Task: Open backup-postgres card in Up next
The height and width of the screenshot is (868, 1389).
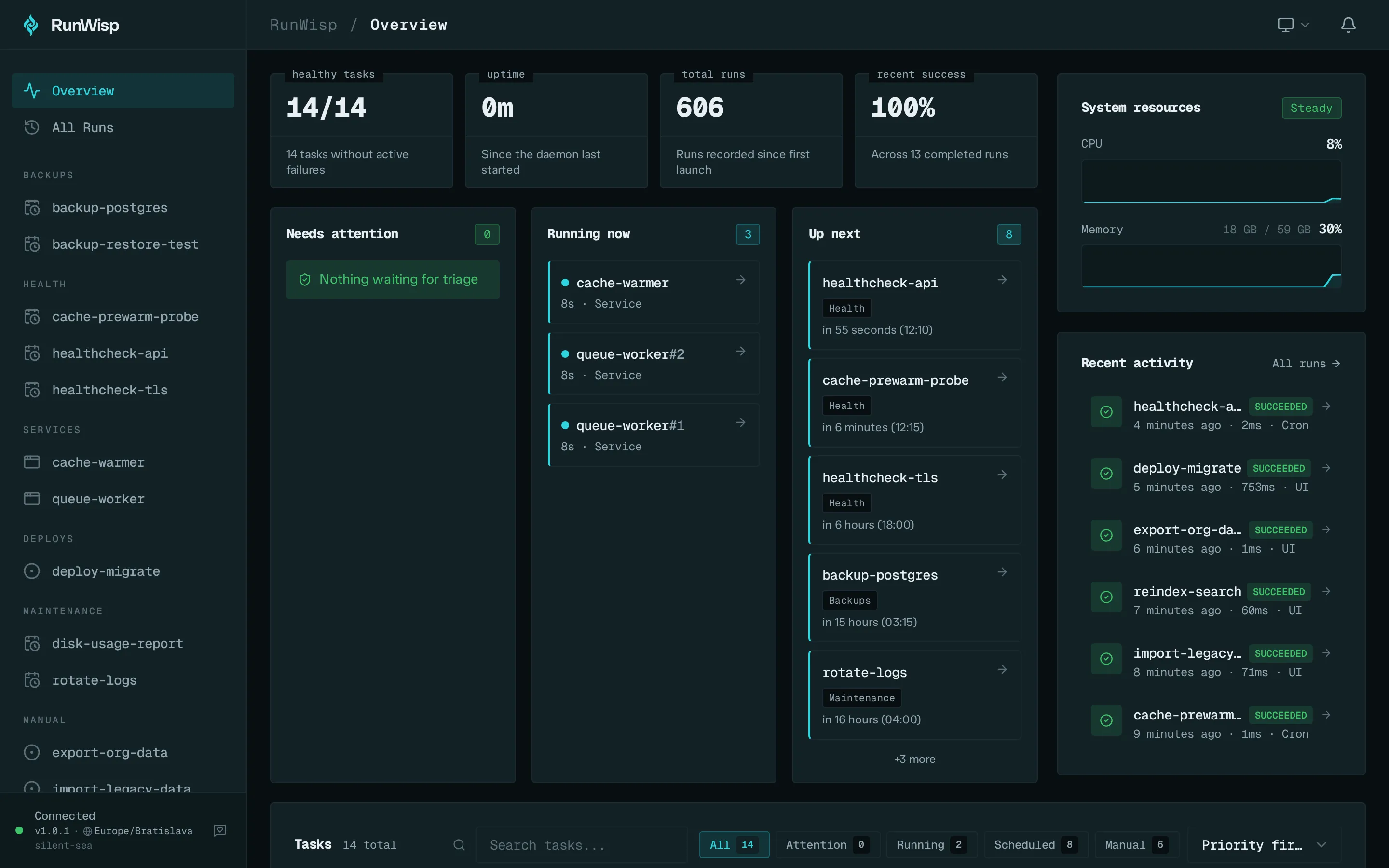Action: (x=914, y=597)
